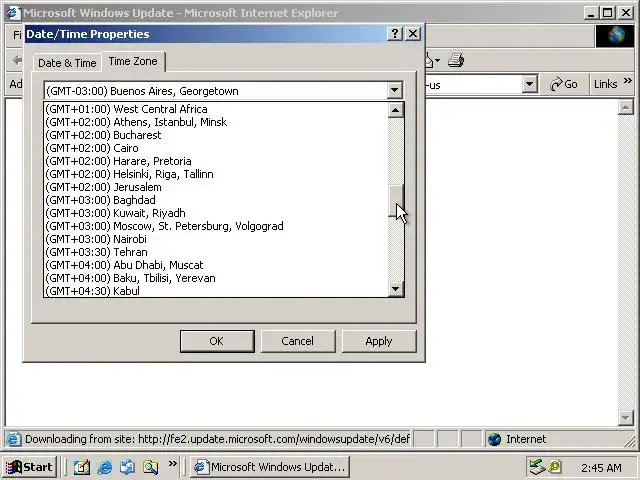Click IE page scrollbar up arrow
This screenshot has height=480, width=640.
pos(625,107)
